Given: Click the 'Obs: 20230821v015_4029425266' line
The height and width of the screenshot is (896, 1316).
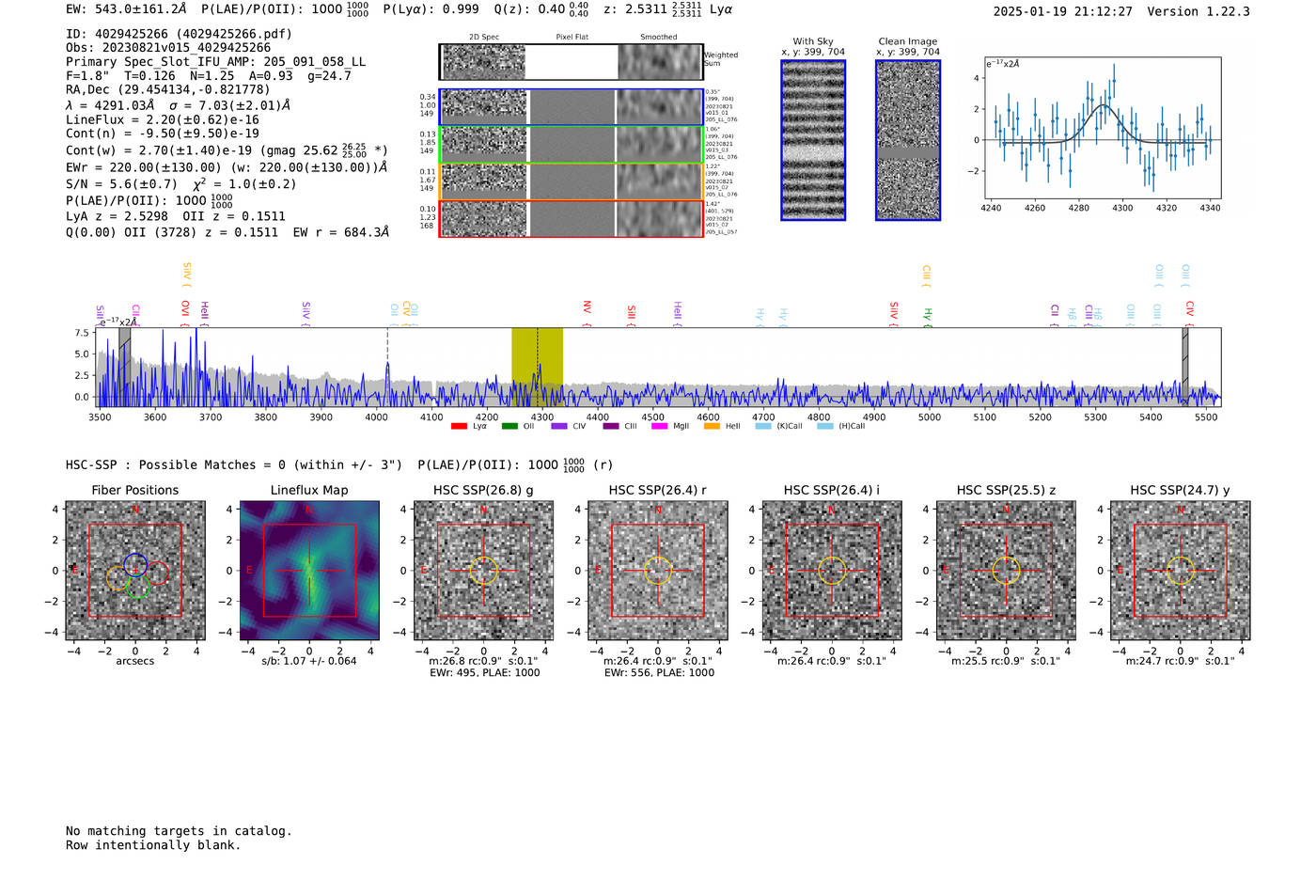Looking at the screenshot, I should coord(168,48).
